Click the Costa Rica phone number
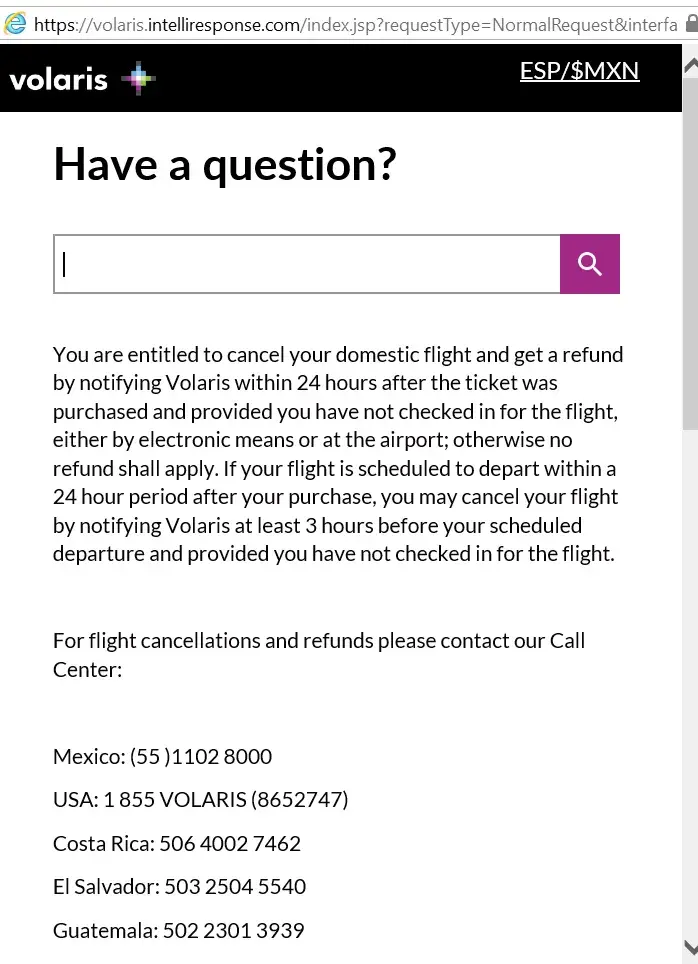Viewport: 698px width, 964px height. click(230, 843)
